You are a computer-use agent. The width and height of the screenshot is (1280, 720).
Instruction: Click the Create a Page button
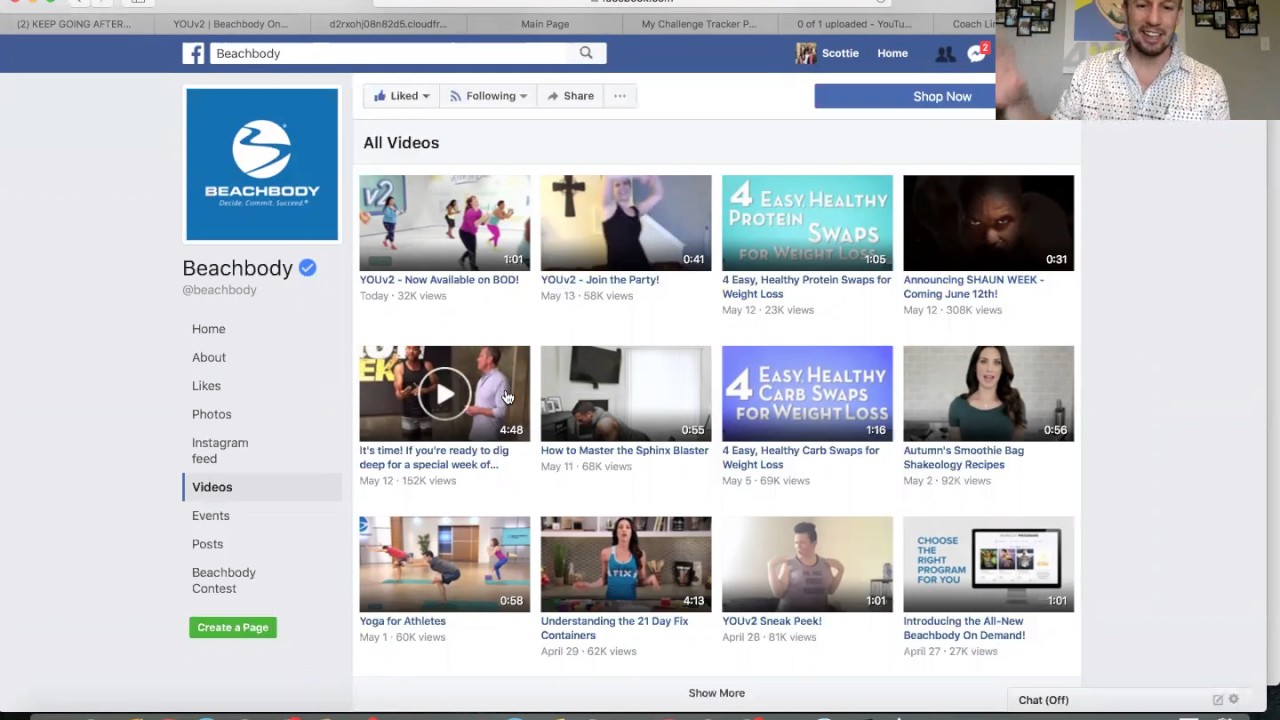233,627
